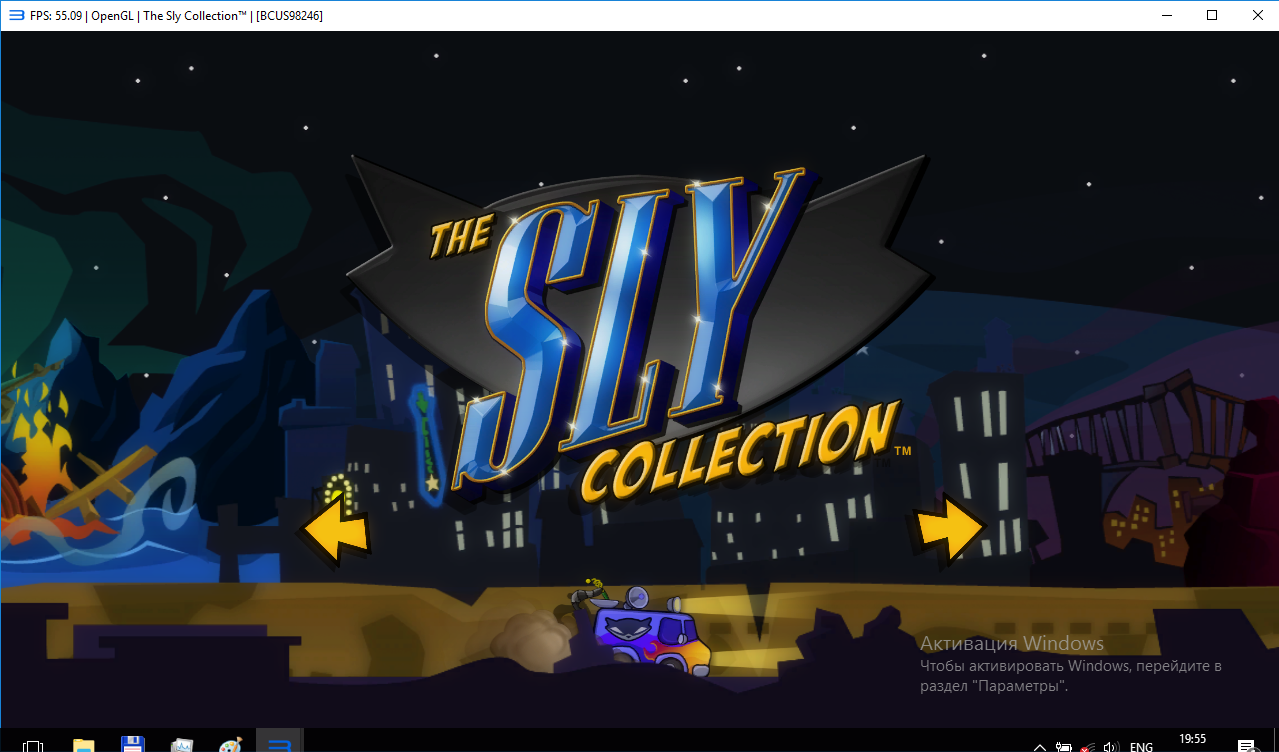Minimize the RPCS3 game window
1279x752 pixels.
pos(1166,15)
